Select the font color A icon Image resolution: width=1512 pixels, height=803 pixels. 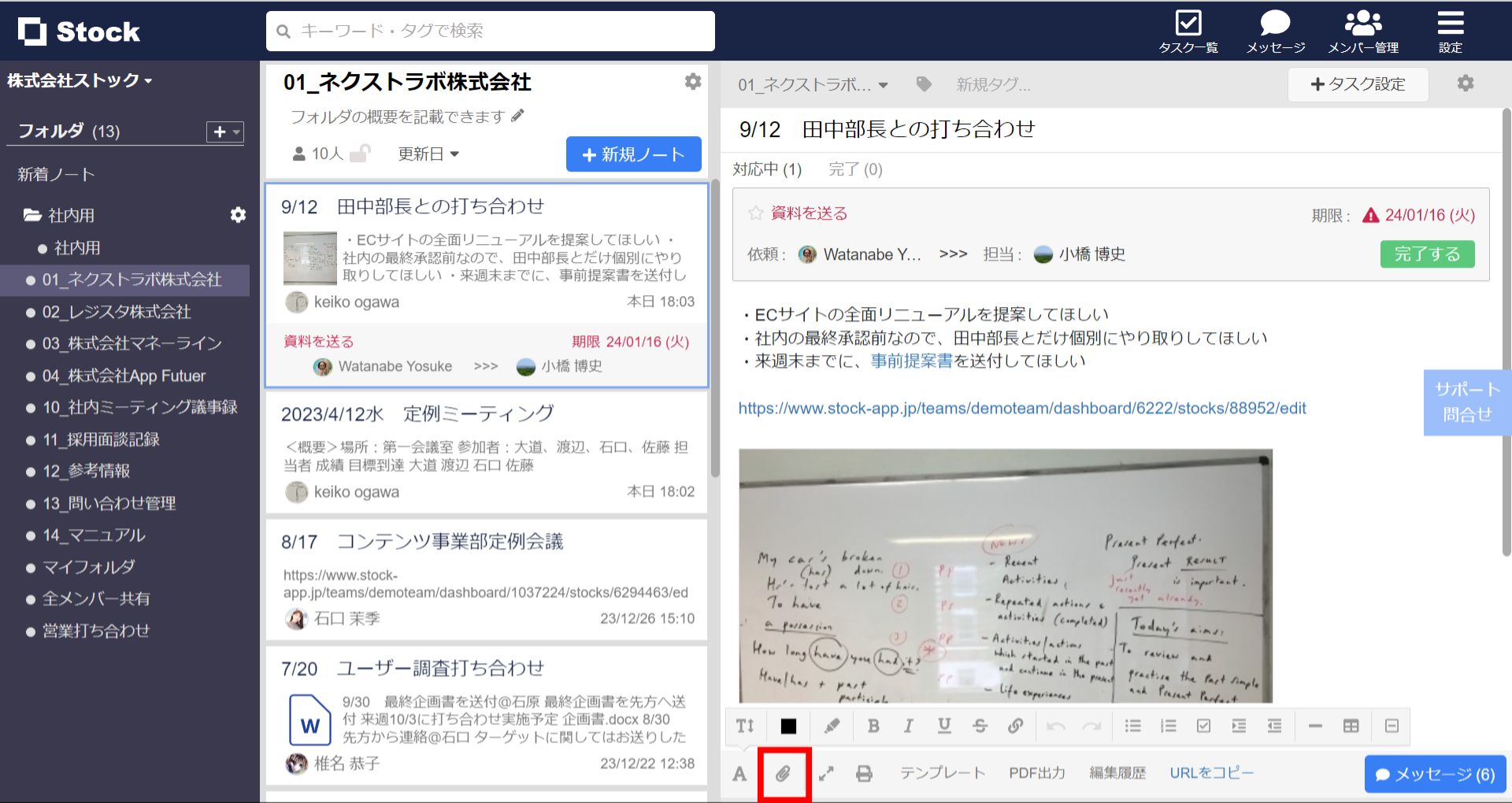click(x=739, y=773)
